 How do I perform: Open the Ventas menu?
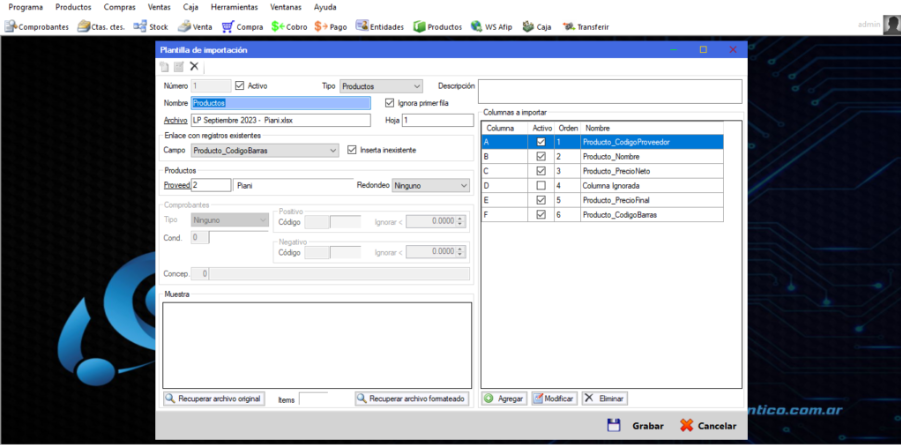coord(158,7)
